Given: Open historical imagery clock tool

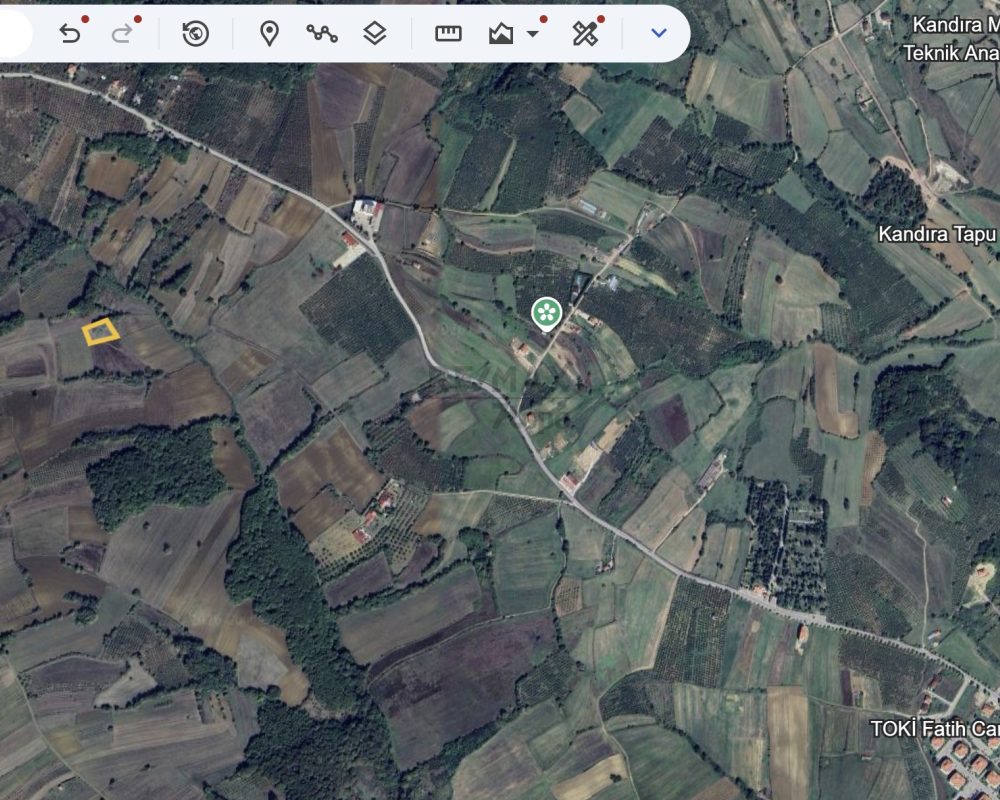Looking at the screenshot, I should tap(195, 33).
